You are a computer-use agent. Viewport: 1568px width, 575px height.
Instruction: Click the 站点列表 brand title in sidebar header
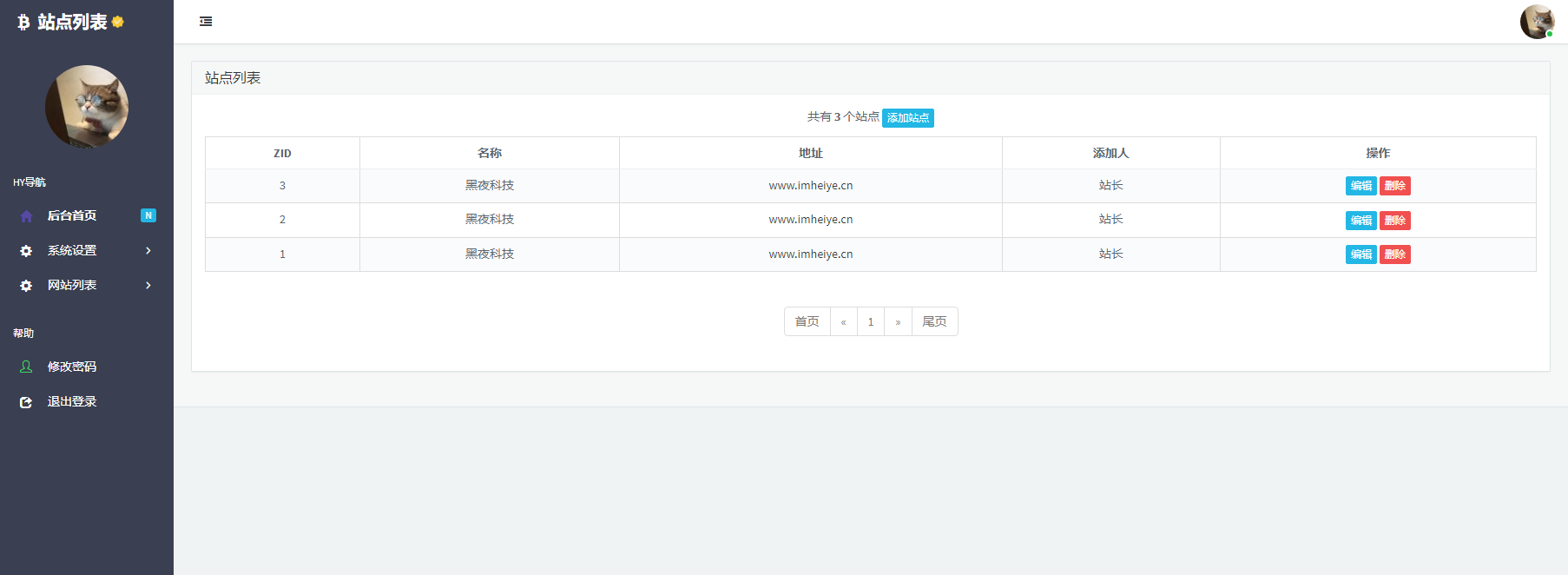click(72, 22)
